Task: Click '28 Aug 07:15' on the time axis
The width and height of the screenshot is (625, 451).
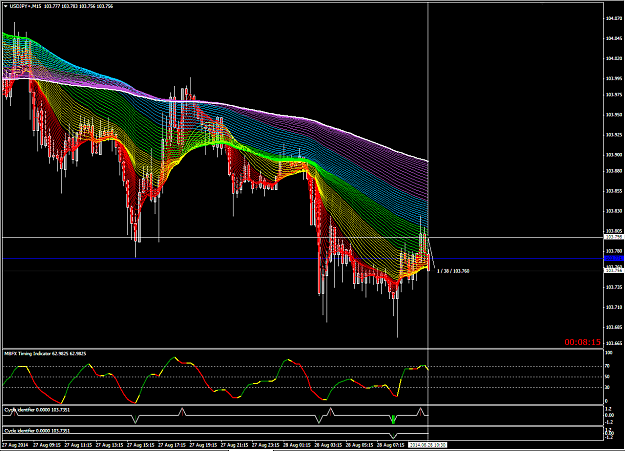Action: click(391, 445)
